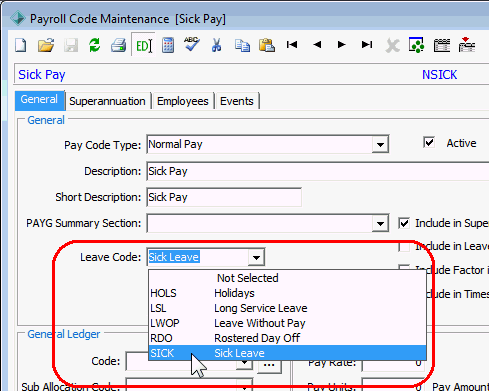Click the green dots window icon
Viewport: 489px width, 391px height.
click(x=416, y=45)
